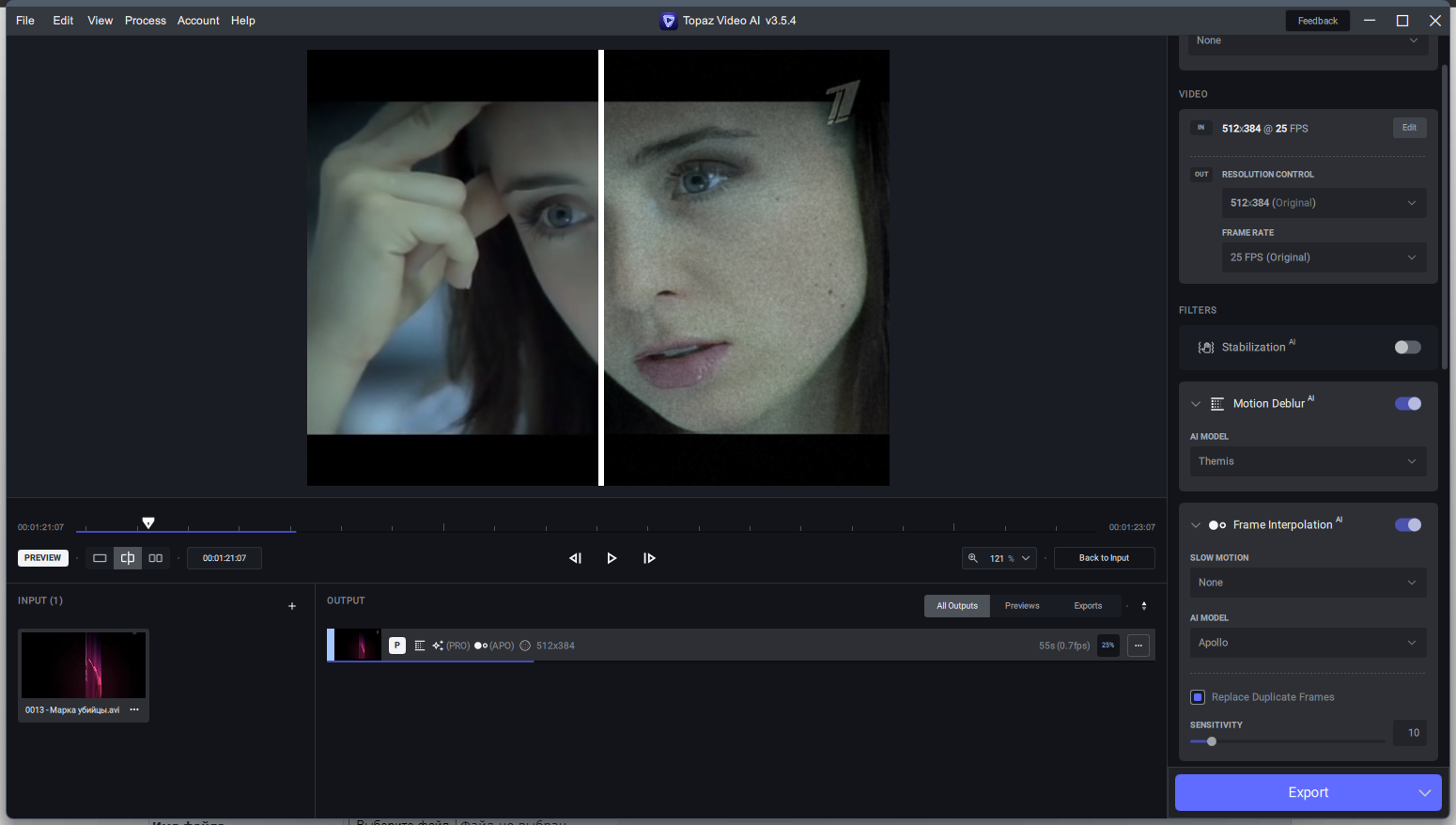Open the Process menu
The height and width of the screenshot is (825, 1456).
pyautogui.click(x=146, y=20)
